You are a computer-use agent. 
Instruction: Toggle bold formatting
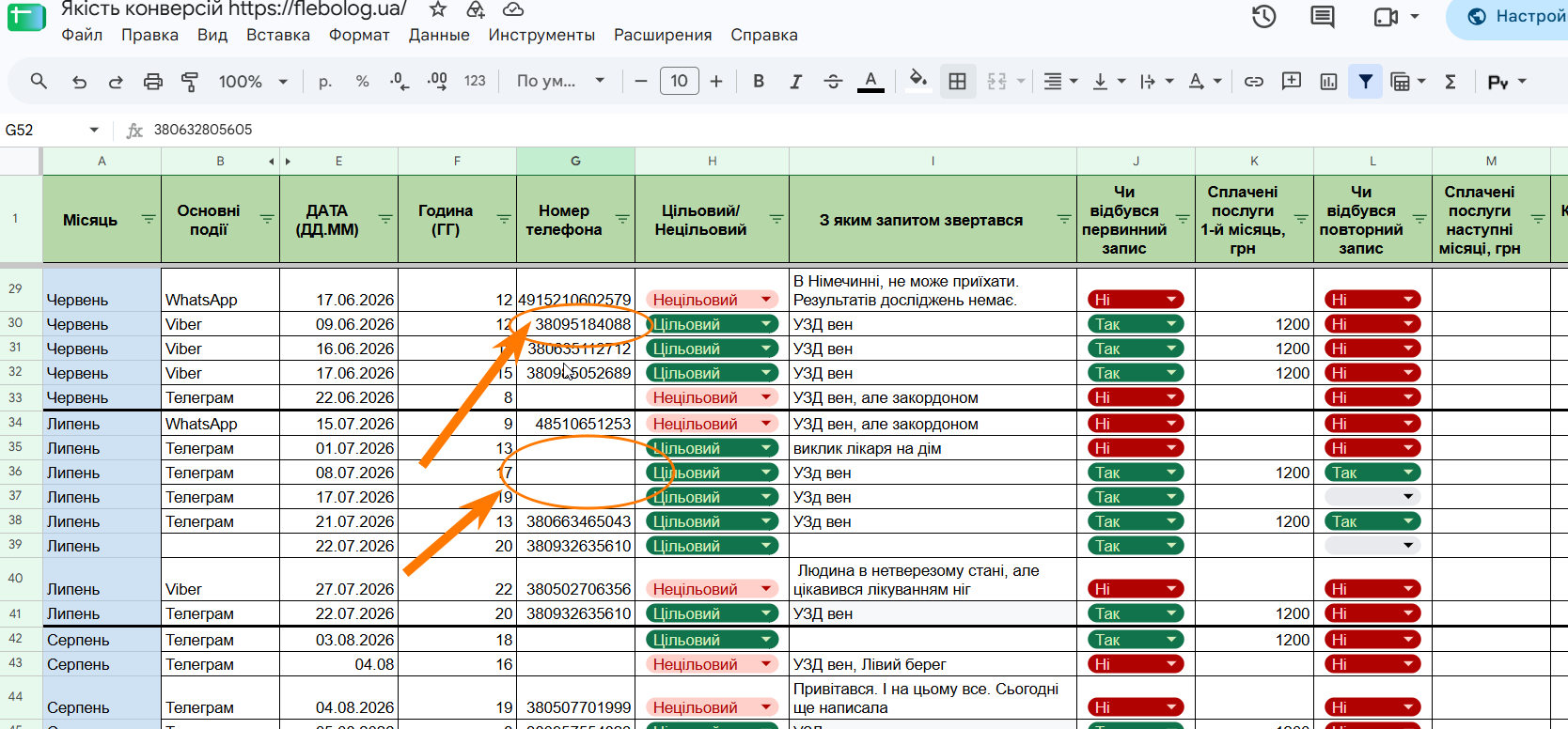pyautogui.click(x=759, y=82)
